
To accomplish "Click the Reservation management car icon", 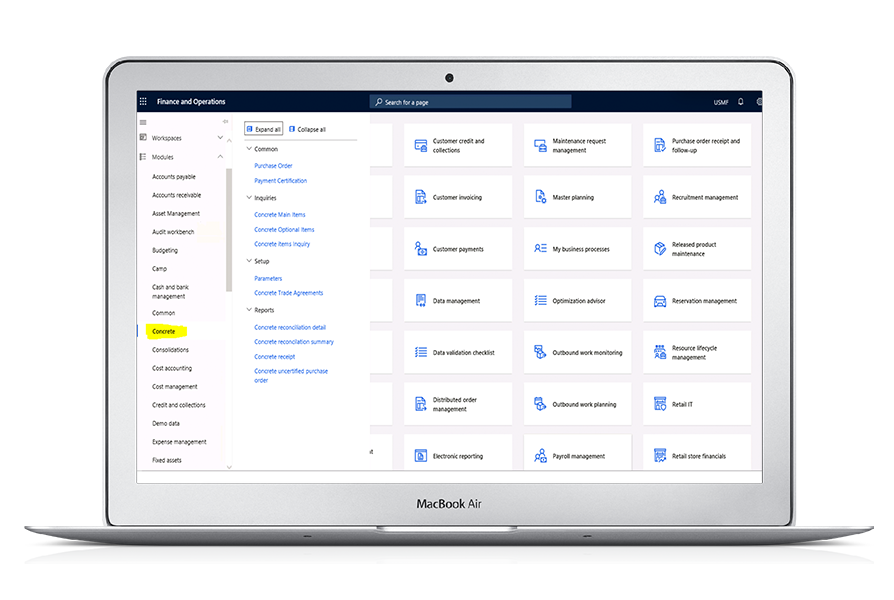I will pyautogui.click(x=660, y=301).
